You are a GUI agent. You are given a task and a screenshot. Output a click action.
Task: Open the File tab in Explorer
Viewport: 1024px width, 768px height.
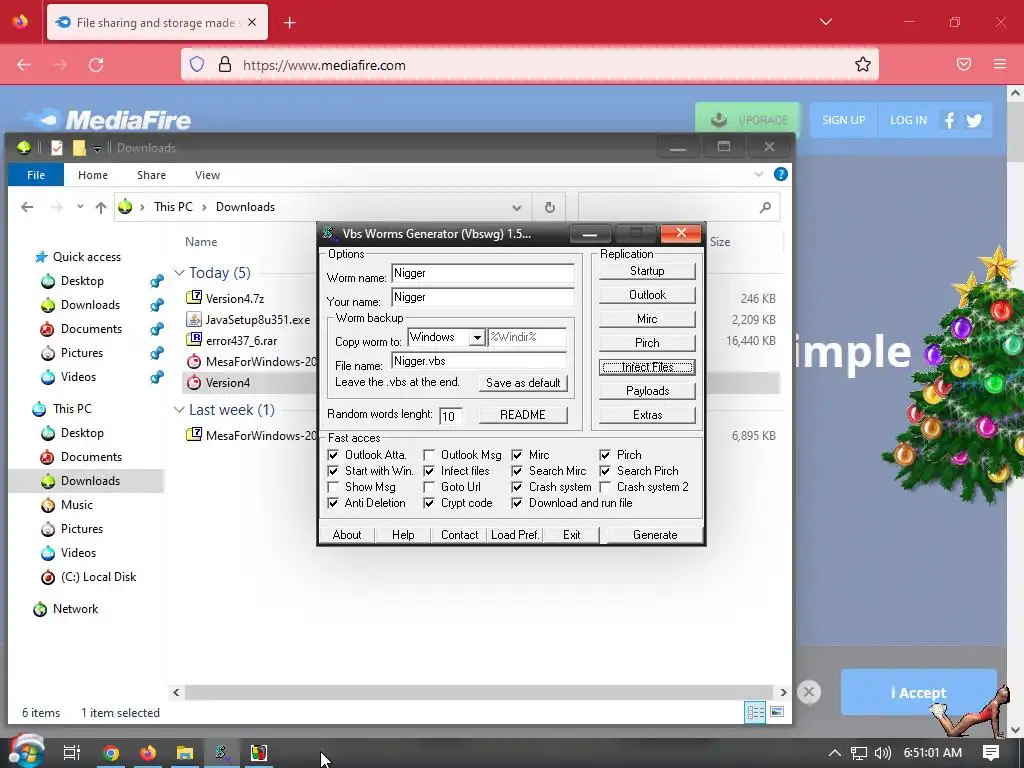[36, 175]
